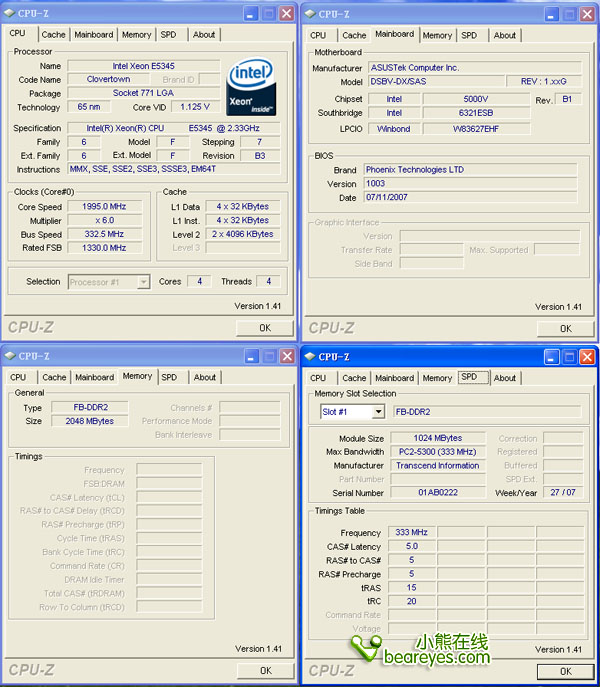Click BIOS Brand Phoenix Technologies LTD
This screenshot has width=600, height=687.
click(470, 170)
